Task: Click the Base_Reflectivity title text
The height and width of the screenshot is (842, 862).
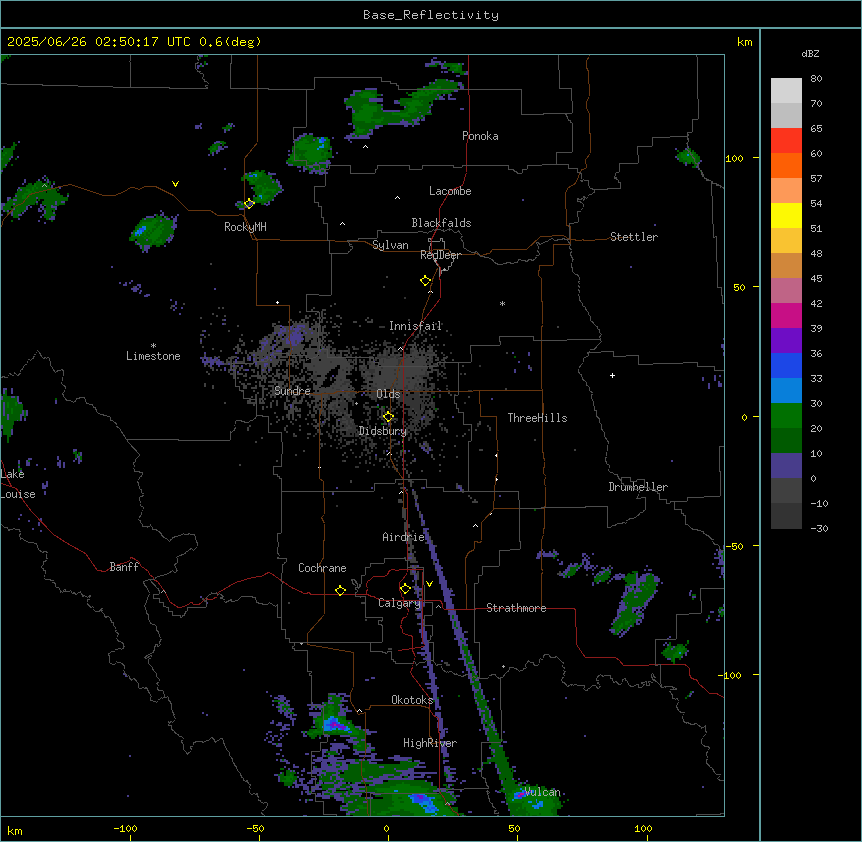Action: click(x=430, y=15)
